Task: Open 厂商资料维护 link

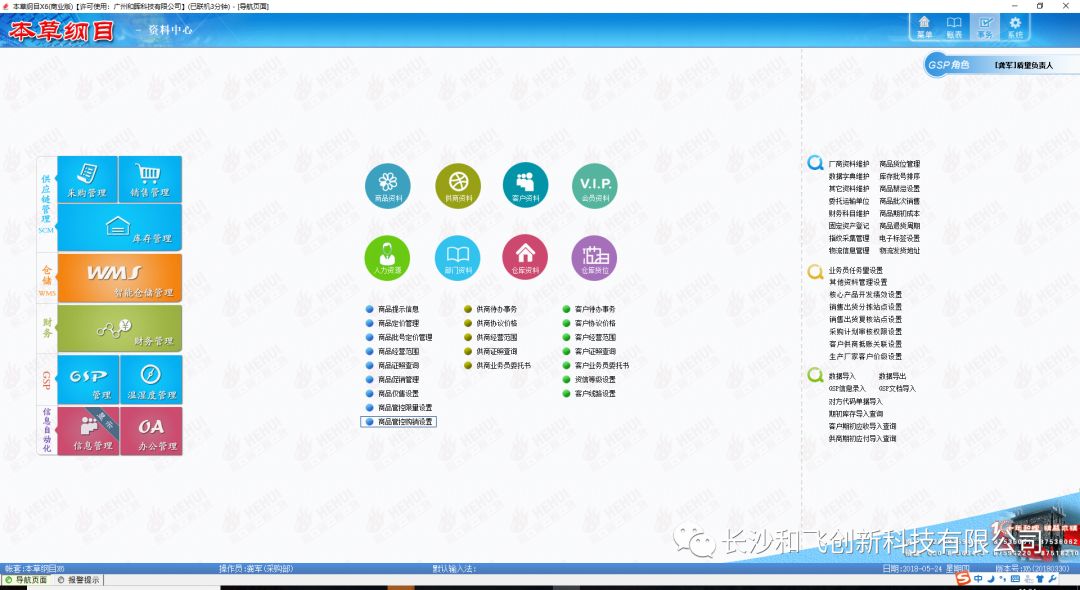Action: click(849, 164)
